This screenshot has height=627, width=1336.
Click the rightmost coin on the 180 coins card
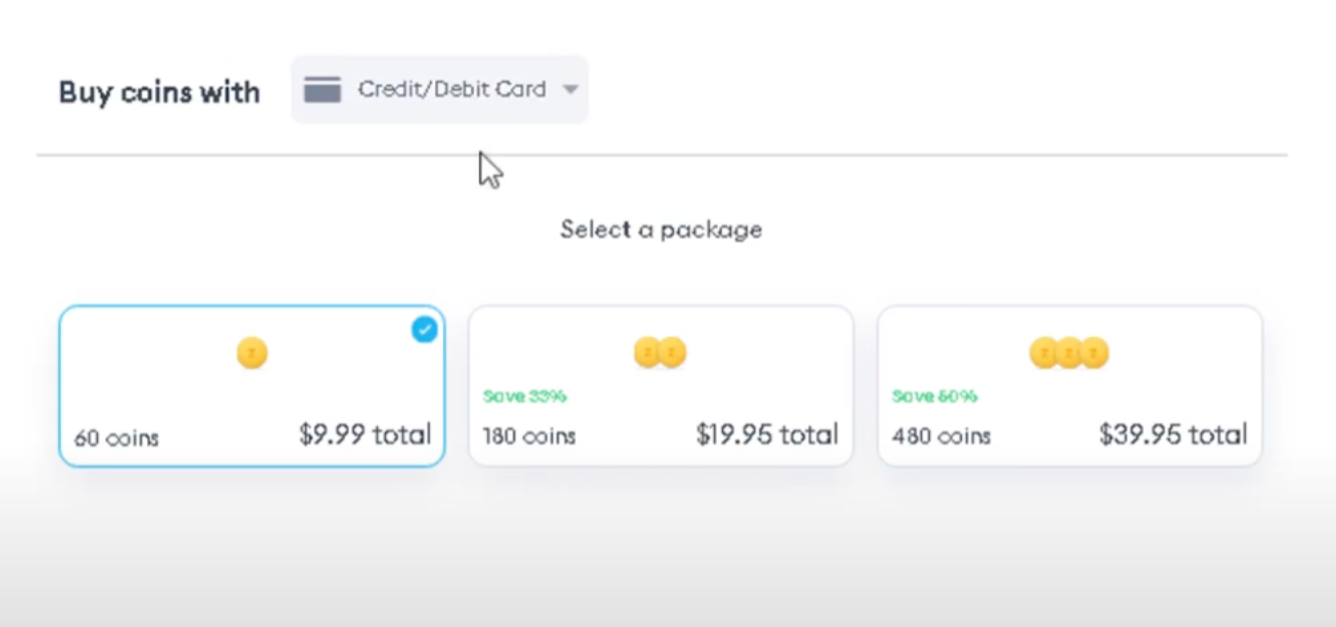click(x=674, y=352)
